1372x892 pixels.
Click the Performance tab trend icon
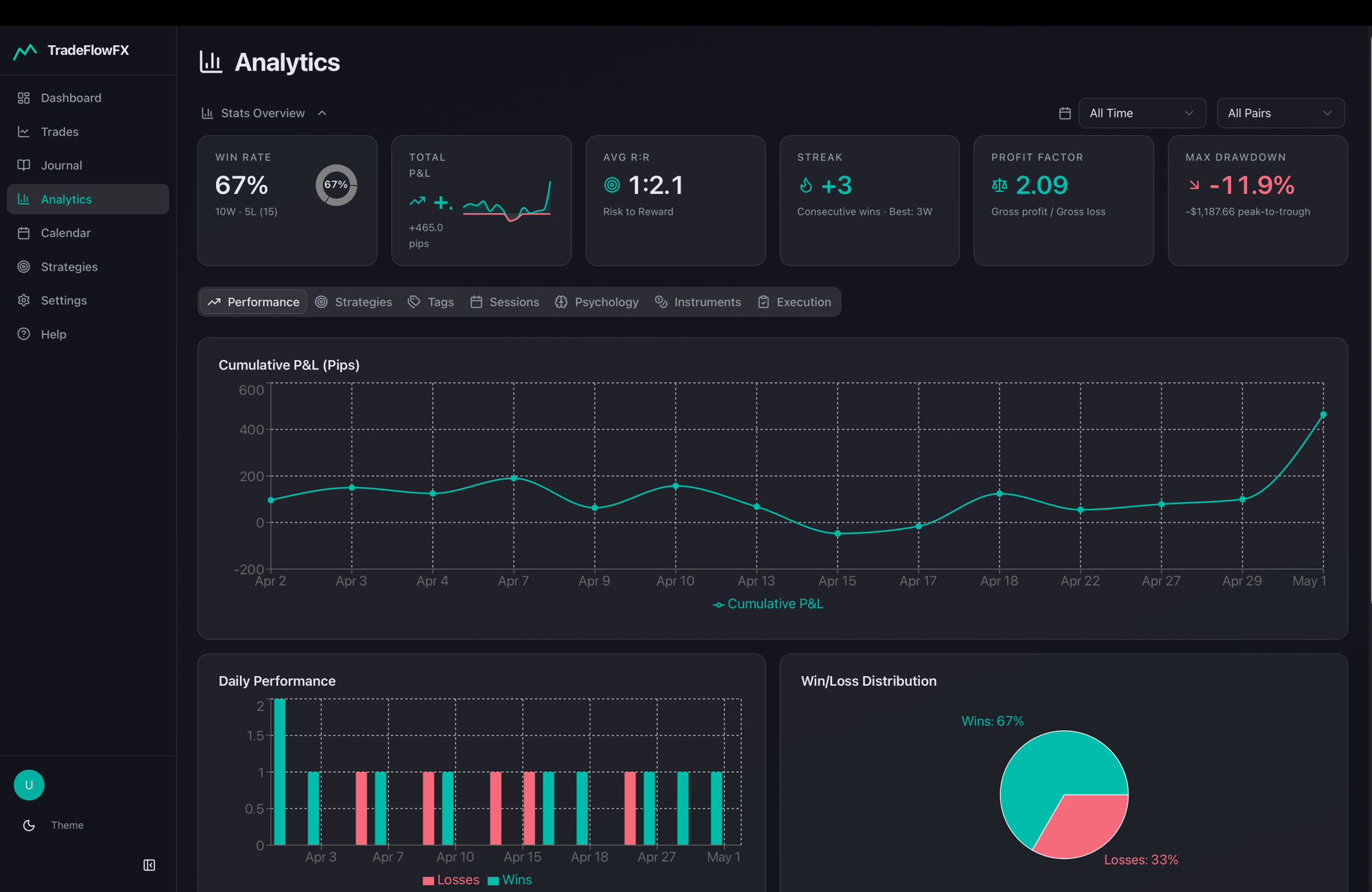(214, 302)
